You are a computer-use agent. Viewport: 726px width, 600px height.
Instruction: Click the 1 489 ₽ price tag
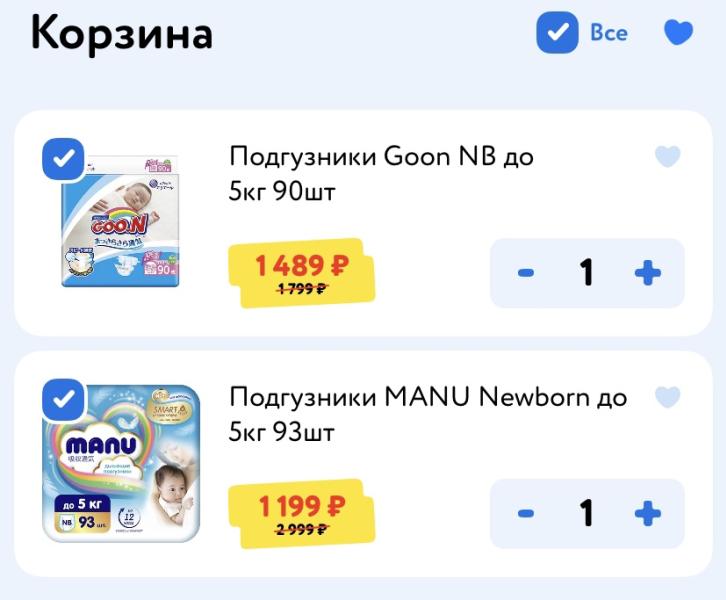(x=301, y=266)
